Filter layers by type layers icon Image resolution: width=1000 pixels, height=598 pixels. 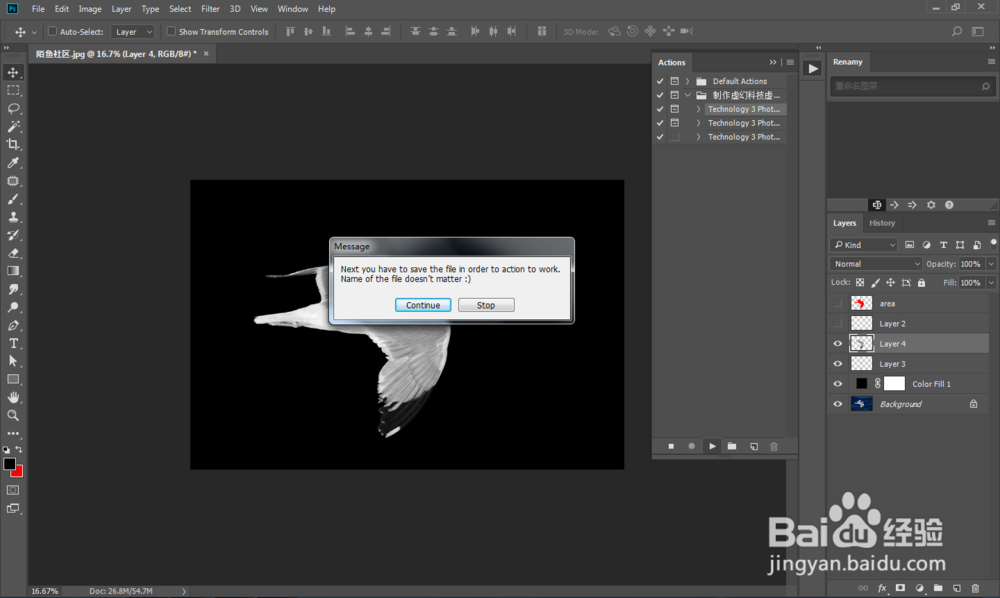[943, 245]
